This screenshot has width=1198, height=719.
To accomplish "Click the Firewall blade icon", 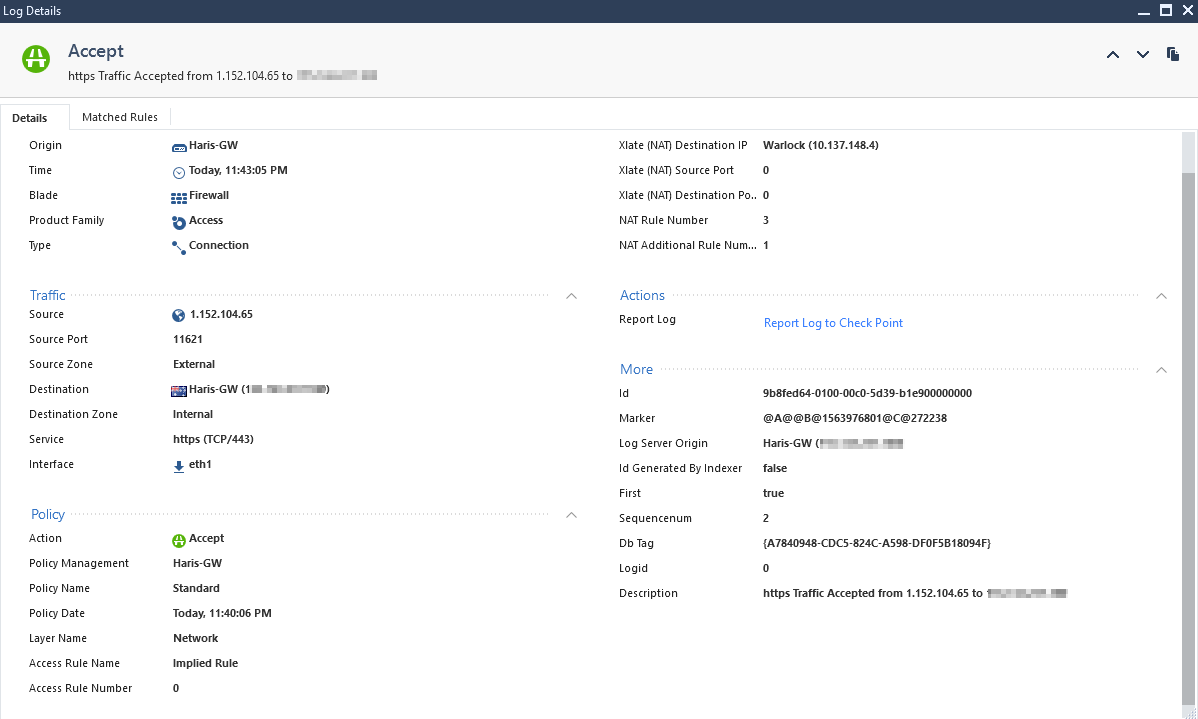I will pos(179,197).
